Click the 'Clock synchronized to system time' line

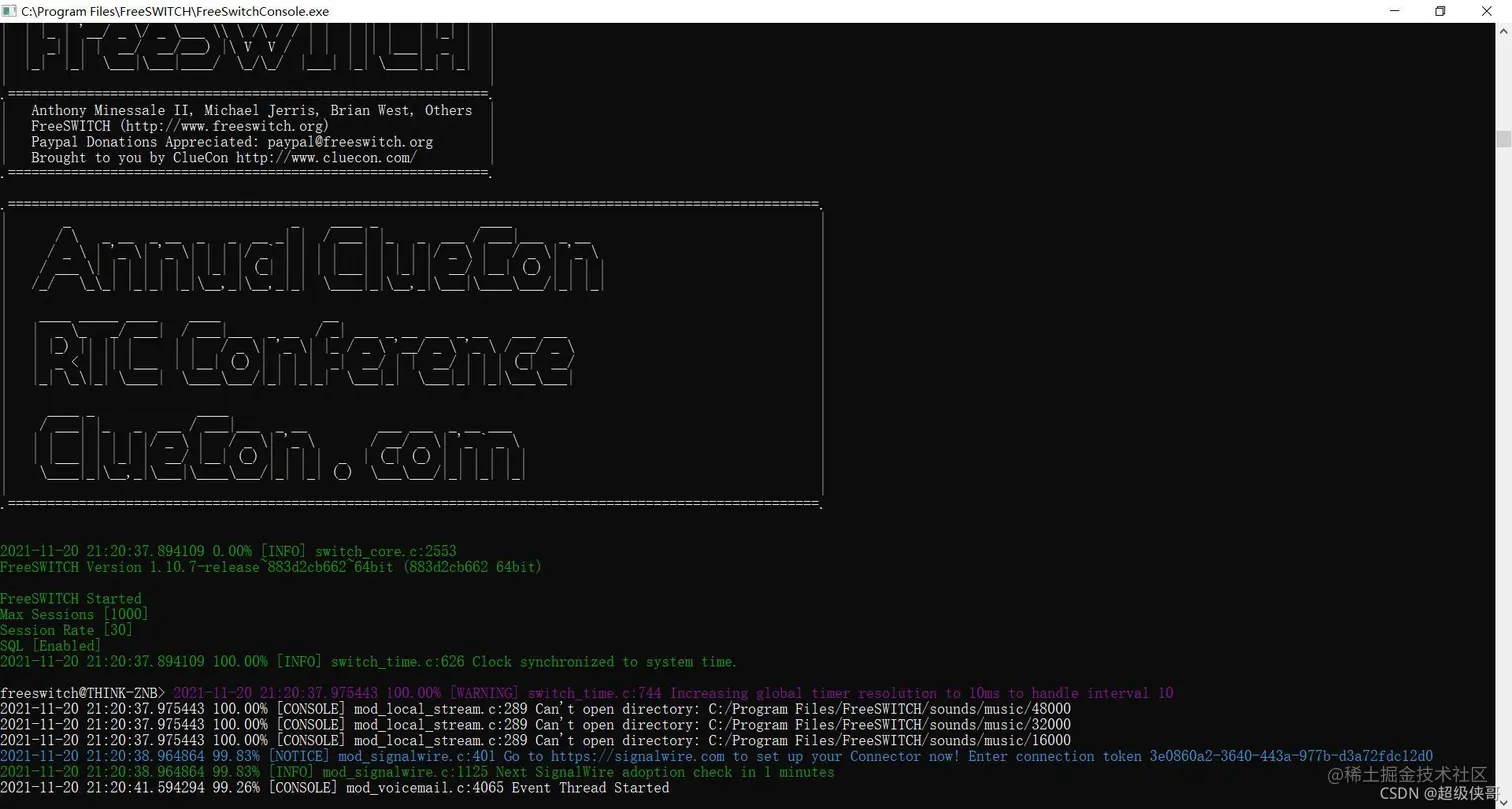click(x=369, y=662)
